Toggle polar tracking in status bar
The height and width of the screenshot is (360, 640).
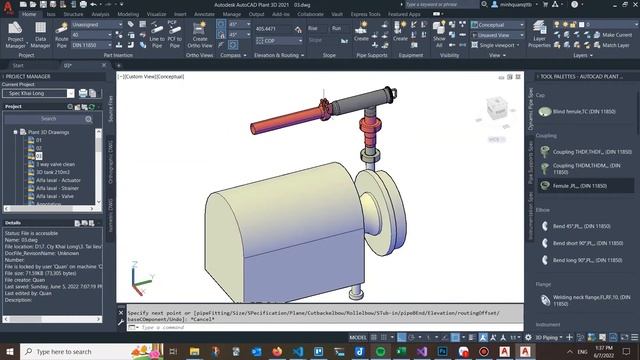tap(411, 338)
